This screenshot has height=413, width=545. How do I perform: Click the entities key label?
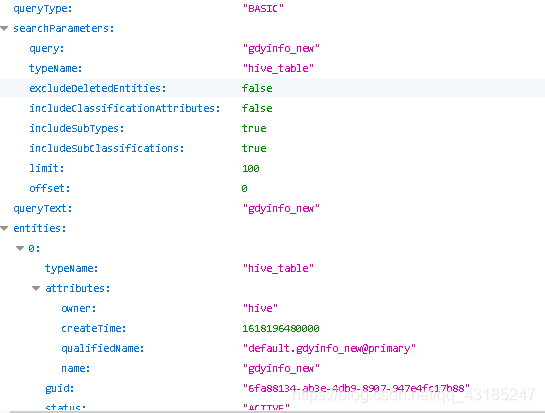coord(40,228)
